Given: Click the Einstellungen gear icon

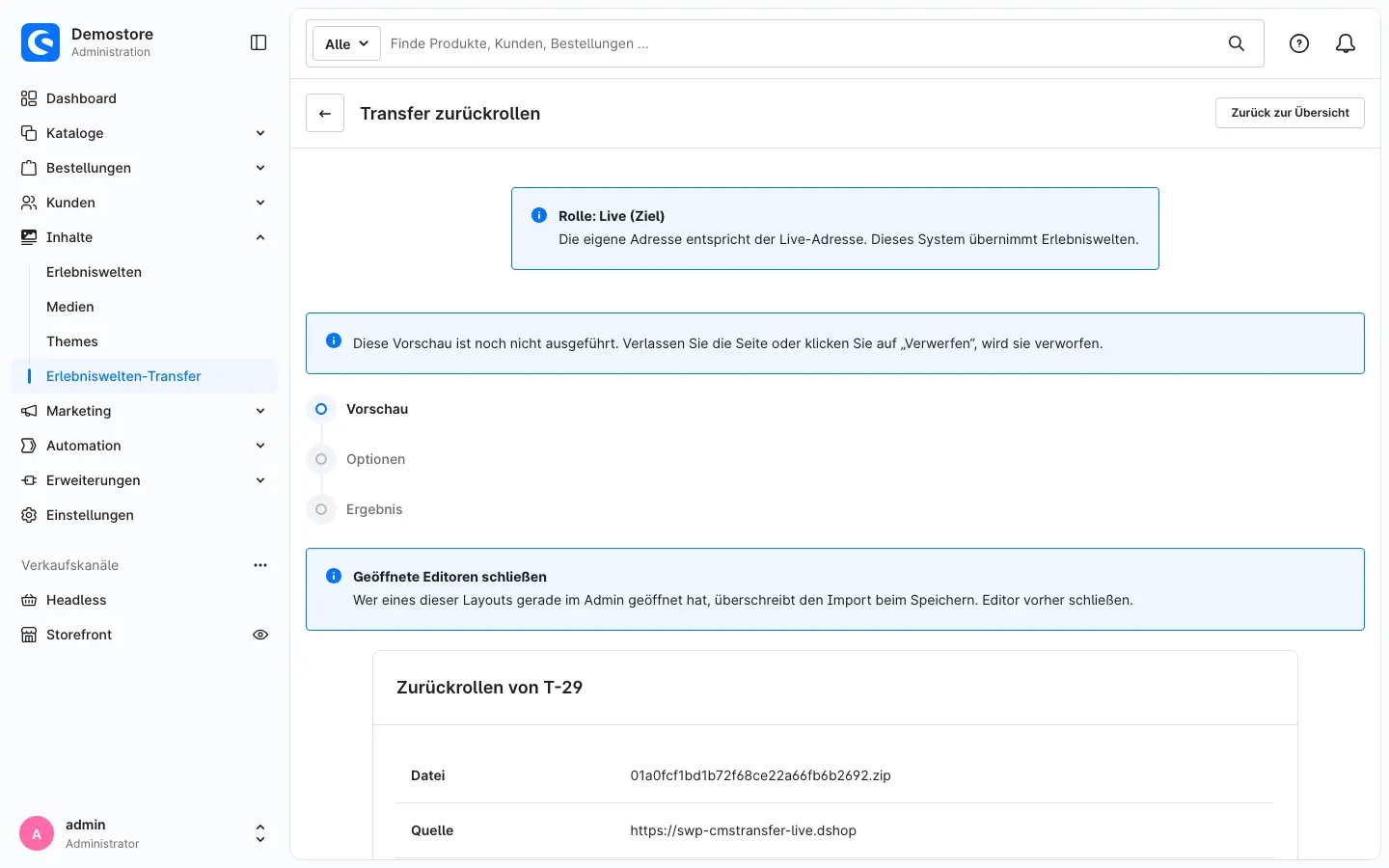Looking at the screenshot, I should 29,515.
